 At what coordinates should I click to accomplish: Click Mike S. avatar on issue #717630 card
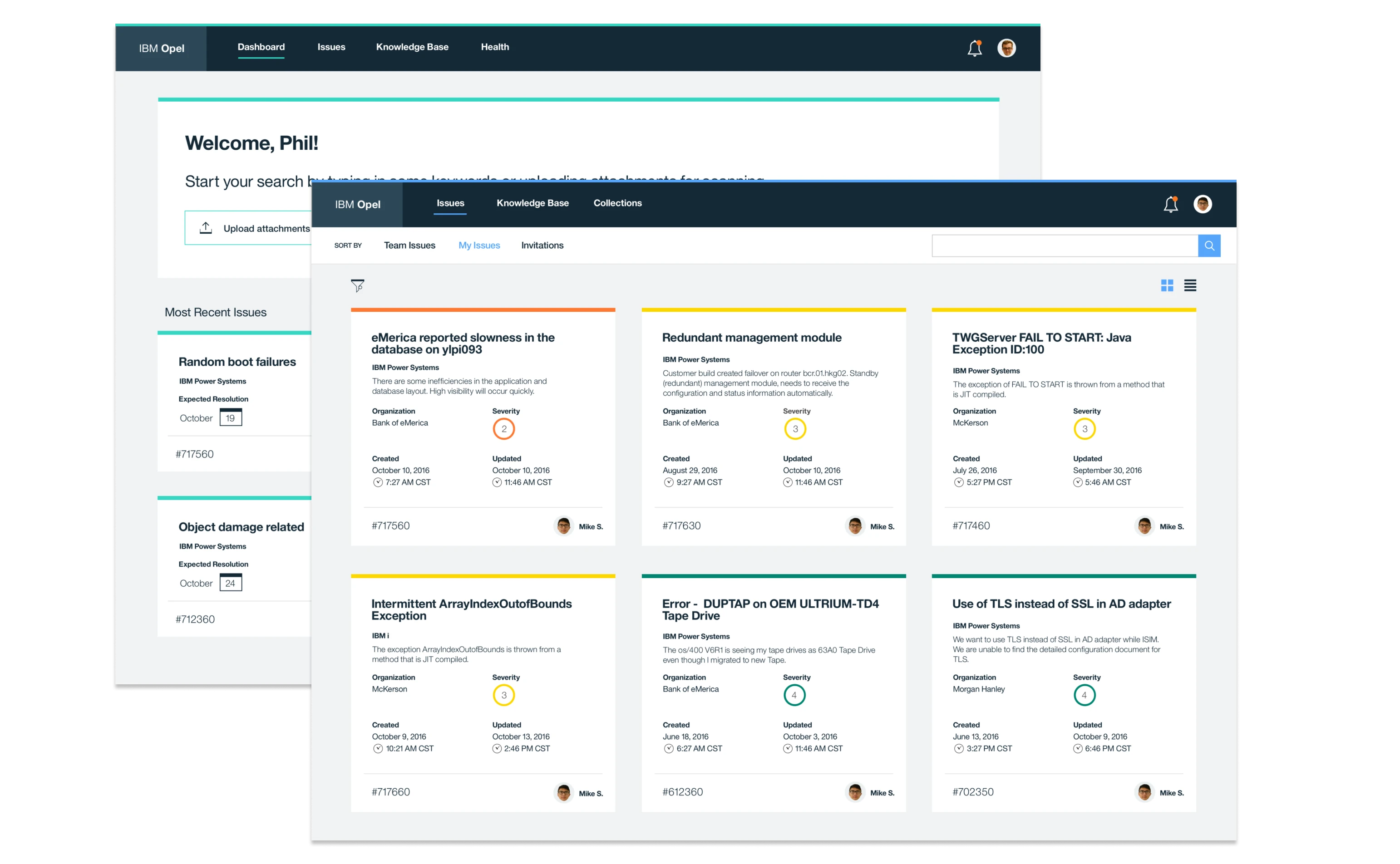pos(855,526)
